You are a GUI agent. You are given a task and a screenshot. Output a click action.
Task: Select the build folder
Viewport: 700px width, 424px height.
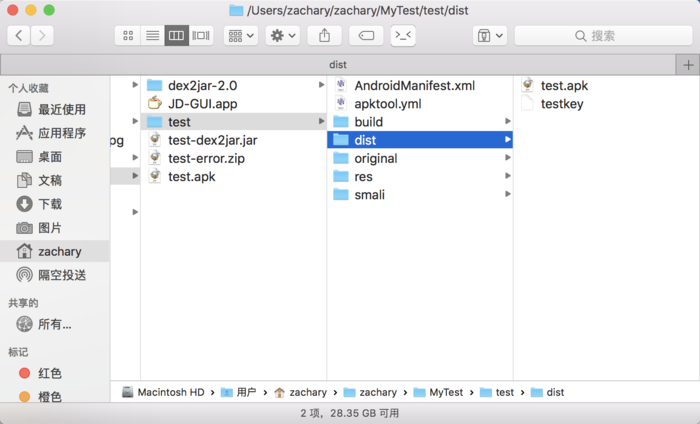420,122
